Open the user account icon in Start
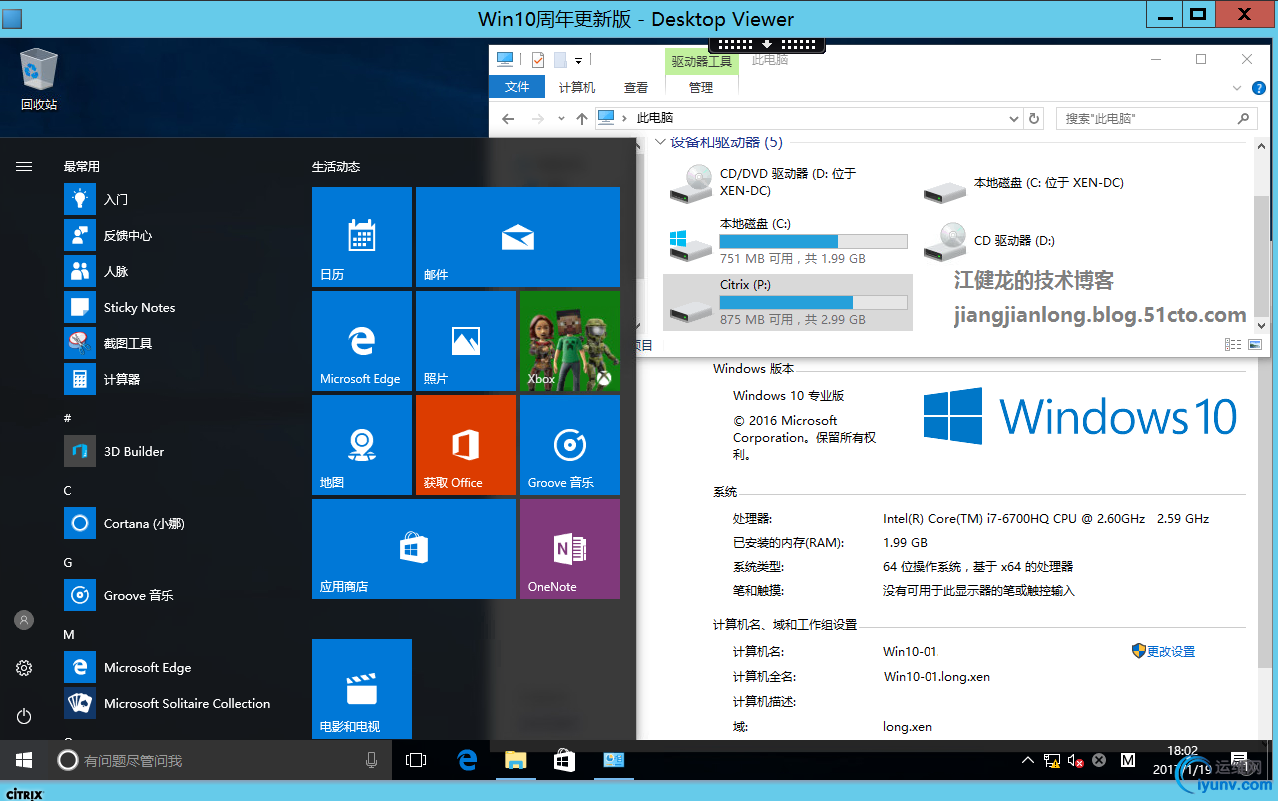Viewport: 1278px width, 801px height. coord(24,620)
